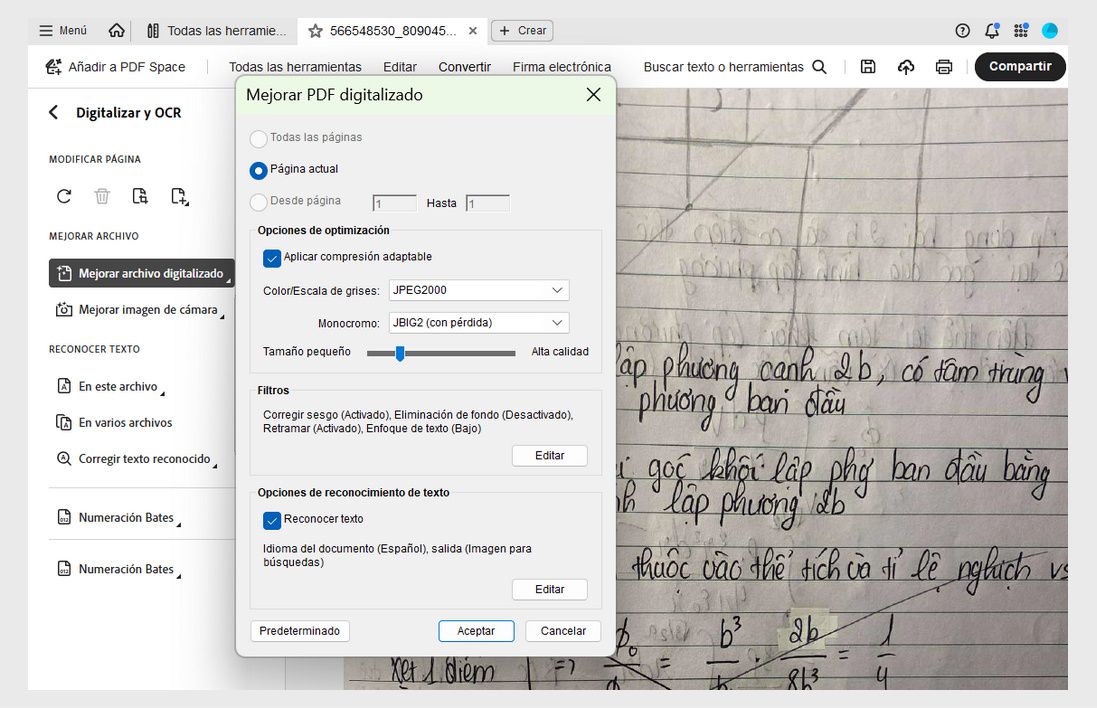Image resolution: width=1097 pixels, height=708 pixels.
Task: Click the home icon in the top bar
Action: click(x=116, y=30)
